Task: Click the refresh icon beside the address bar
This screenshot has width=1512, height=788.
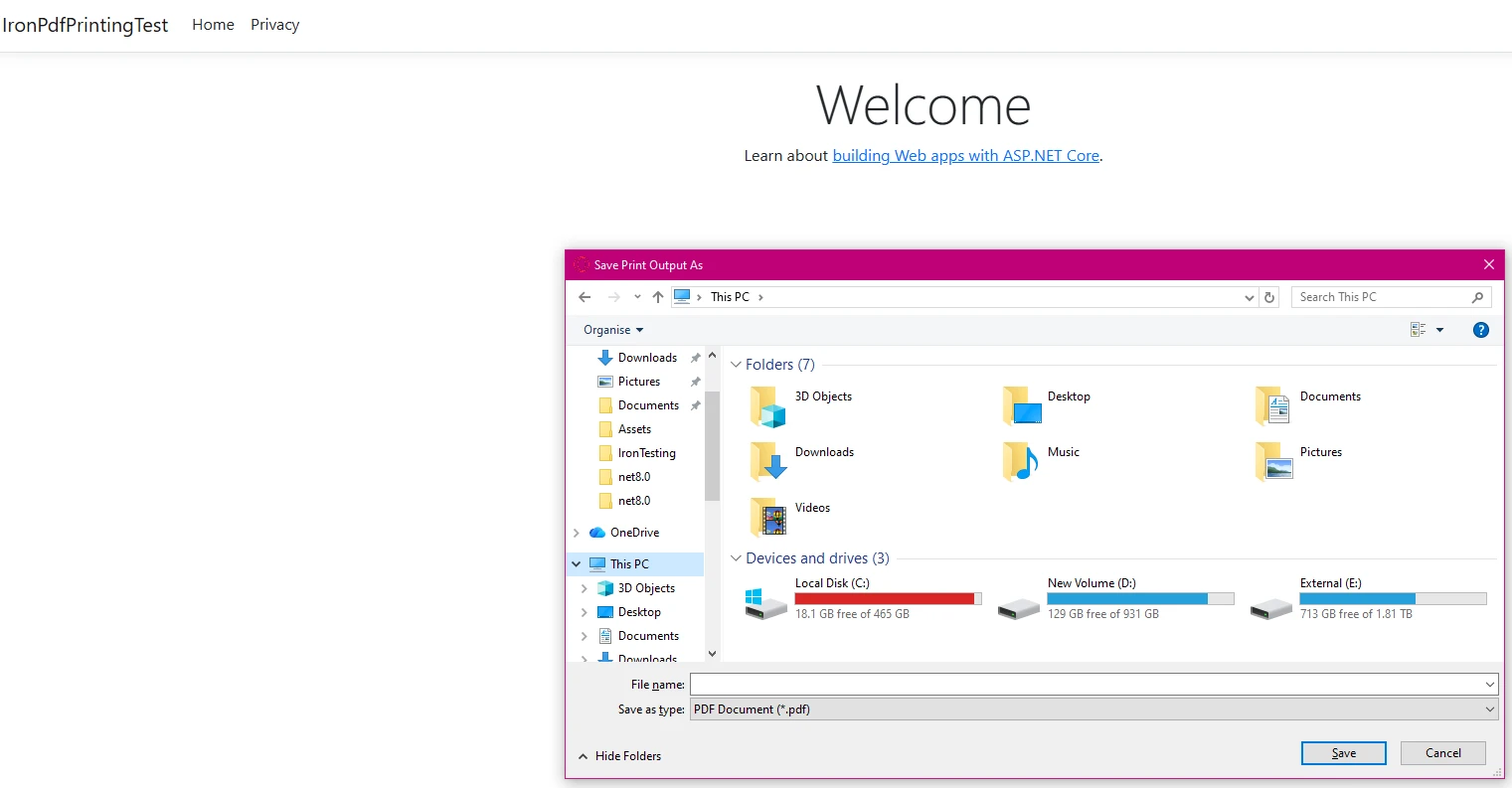Action: point(1269,296)
